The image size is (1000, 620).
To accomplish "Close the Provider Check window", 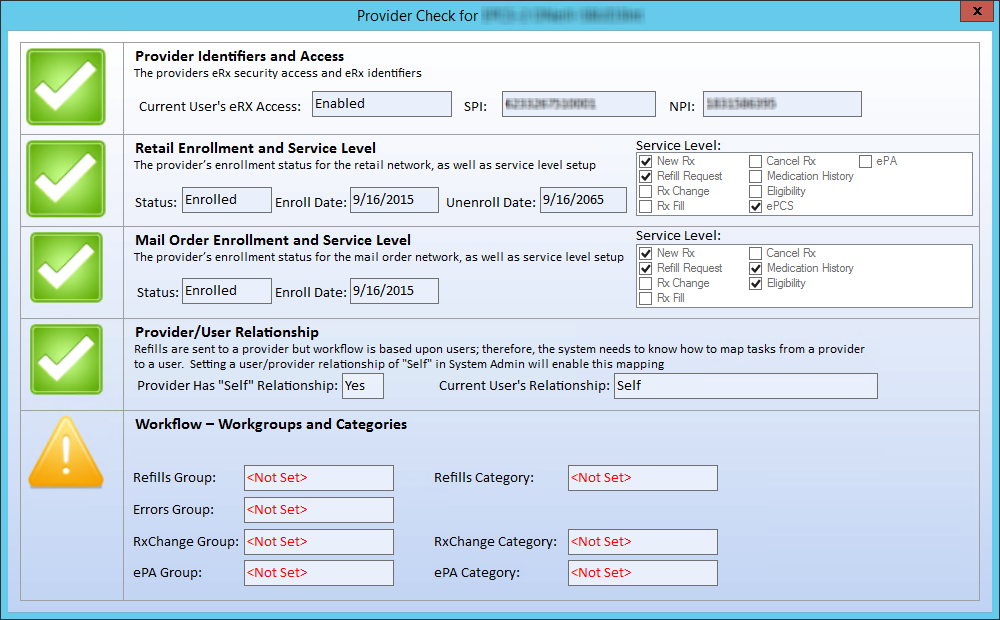I will [977, 11].
